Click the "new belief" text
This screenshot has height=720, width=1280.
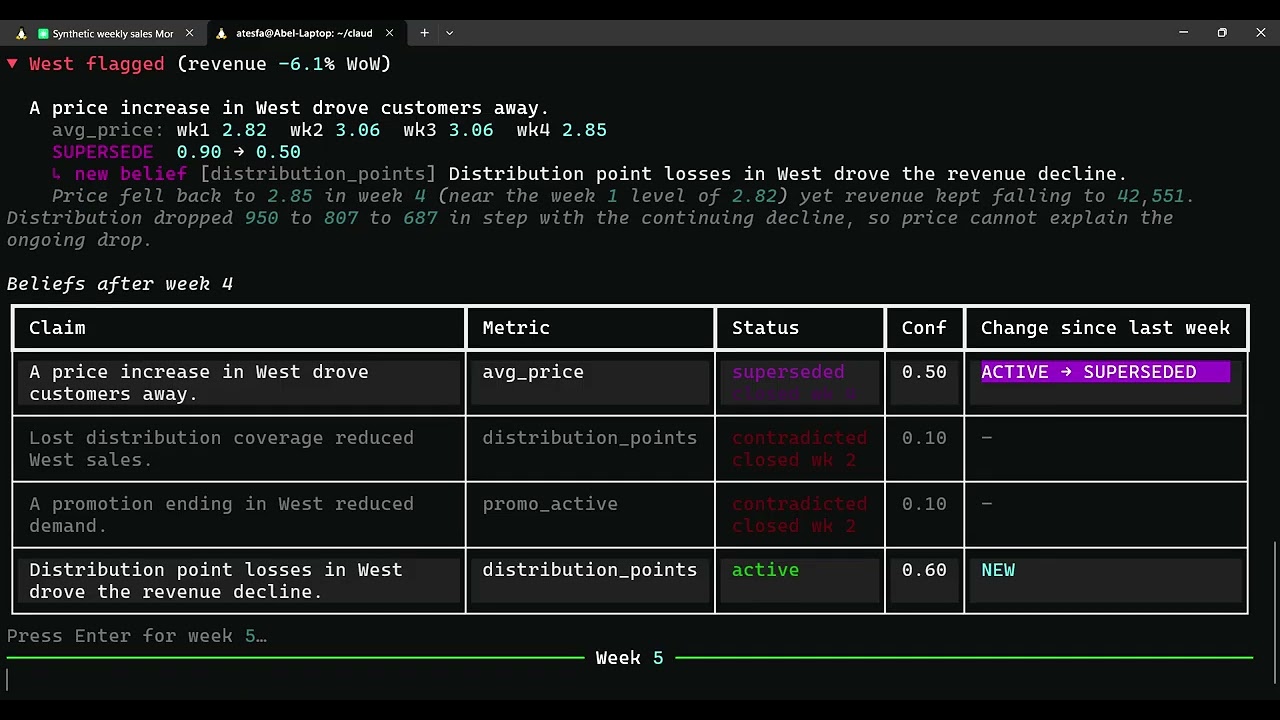tap(130, 174)
